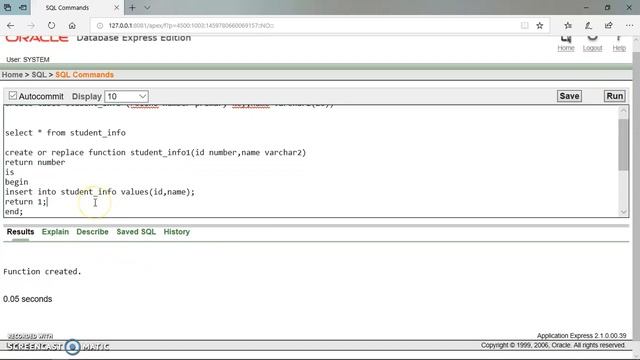
Task: Click the Save button
Action: click(x=569, y=96)
